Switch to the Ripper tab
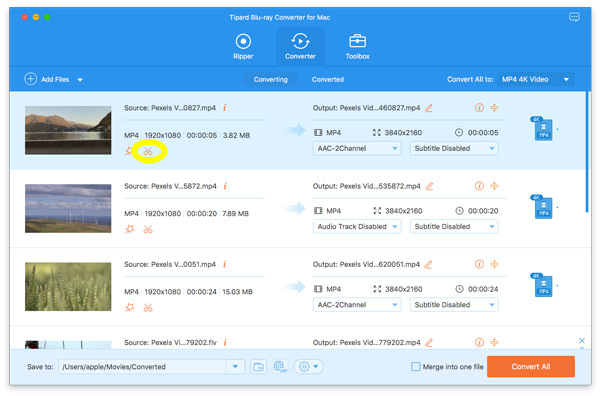 coord(243,47)
